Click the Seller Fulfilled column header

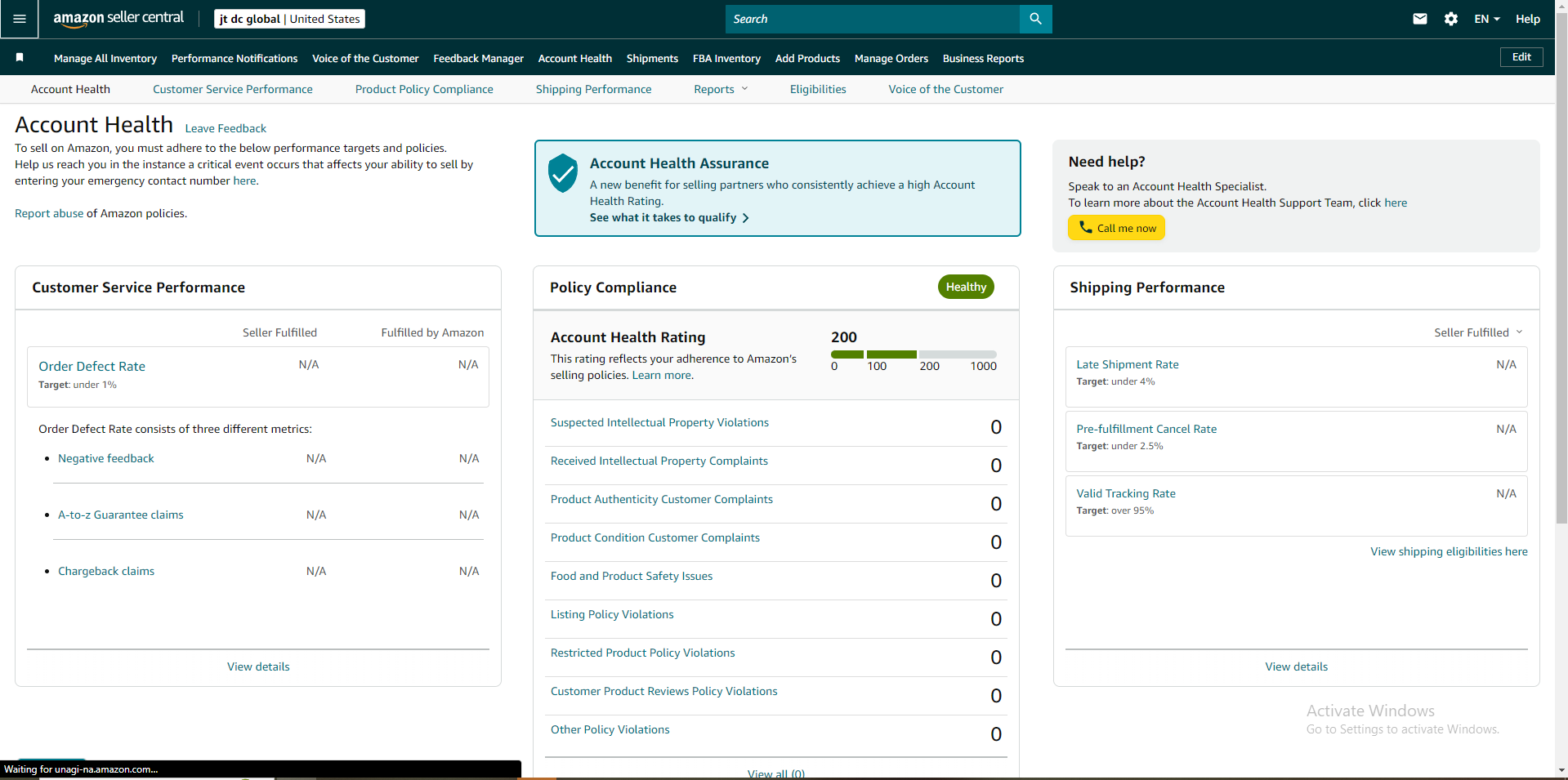point(279,332)
